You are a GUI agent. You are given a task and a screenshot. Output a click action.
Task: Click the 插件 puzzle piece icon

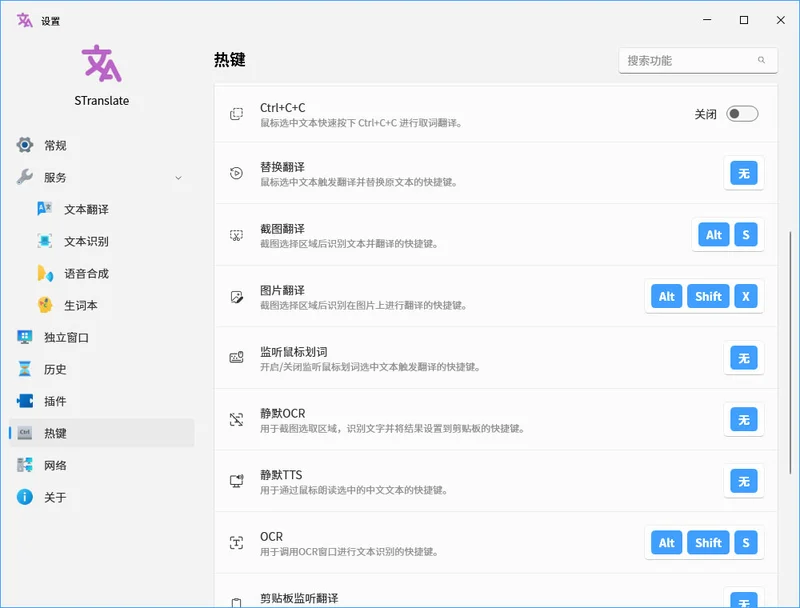(x=24, y=401)
